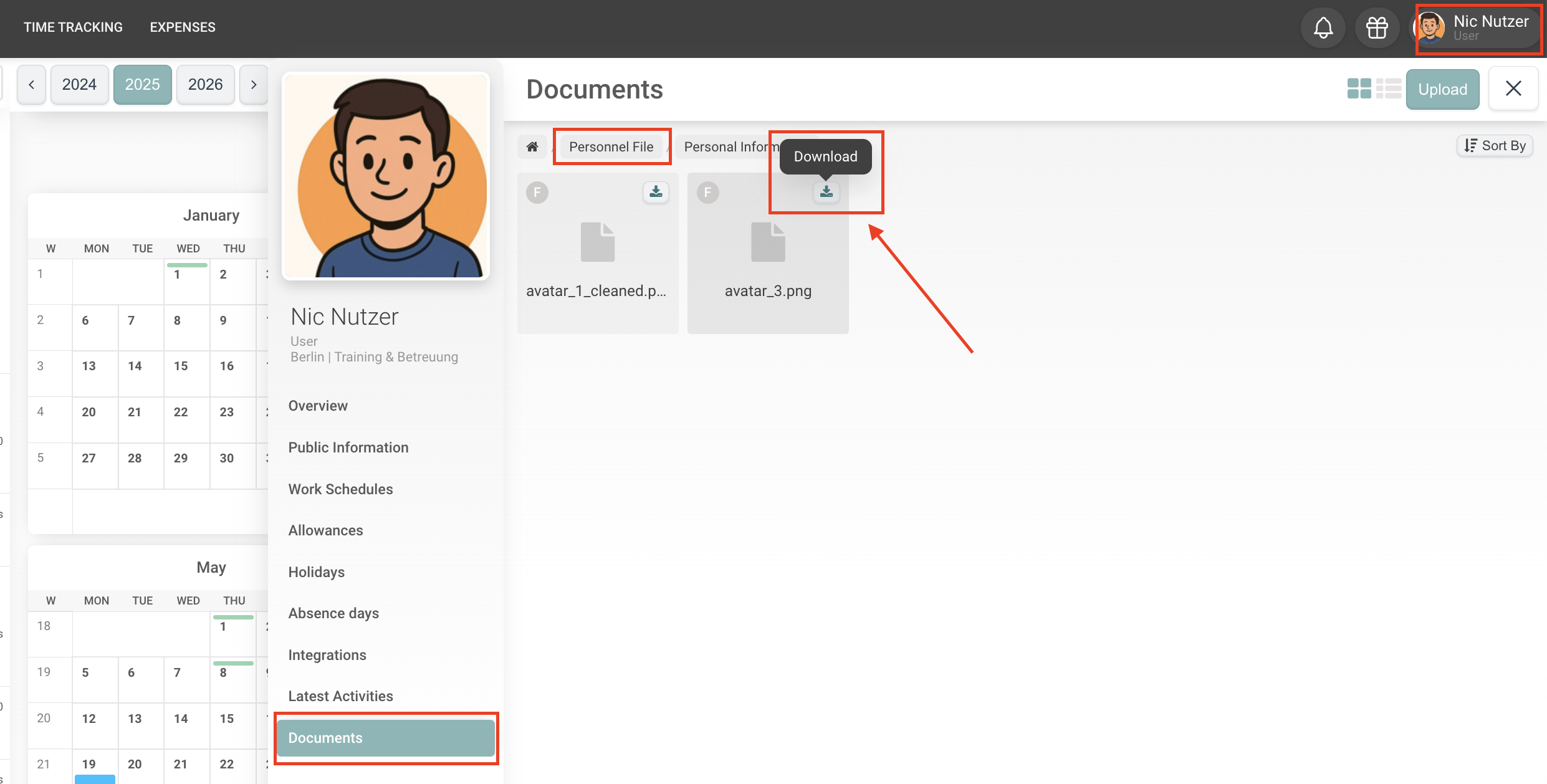Open Work Schedules section
The width and height of the screenshot is (1547, 784).
click(386, 489)
